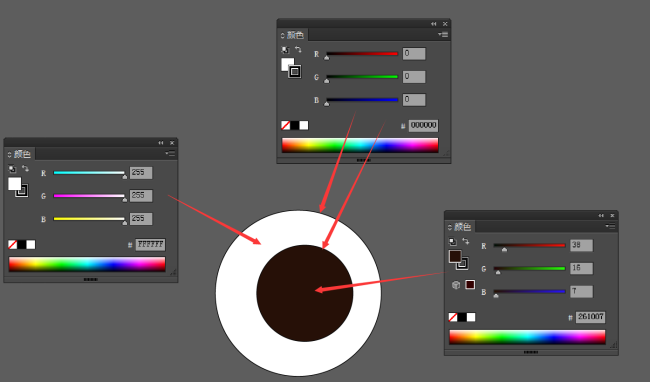This screenshot has width=650, height=382.
Task: Open panel menu of the FFFFFF color panel
Action: point(170,154)
